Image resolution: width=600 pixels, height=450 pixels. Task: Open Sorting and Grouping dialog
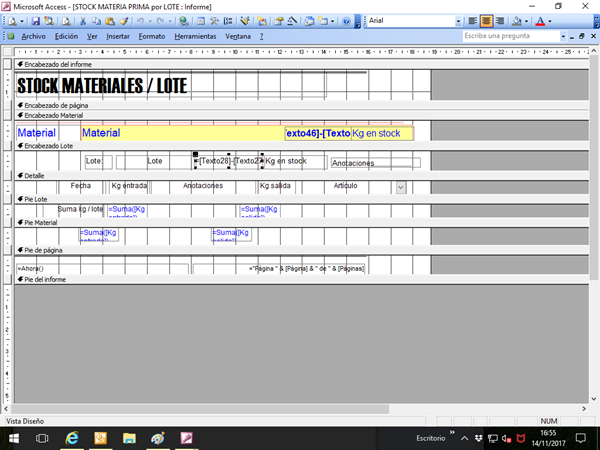coord(228,21)
